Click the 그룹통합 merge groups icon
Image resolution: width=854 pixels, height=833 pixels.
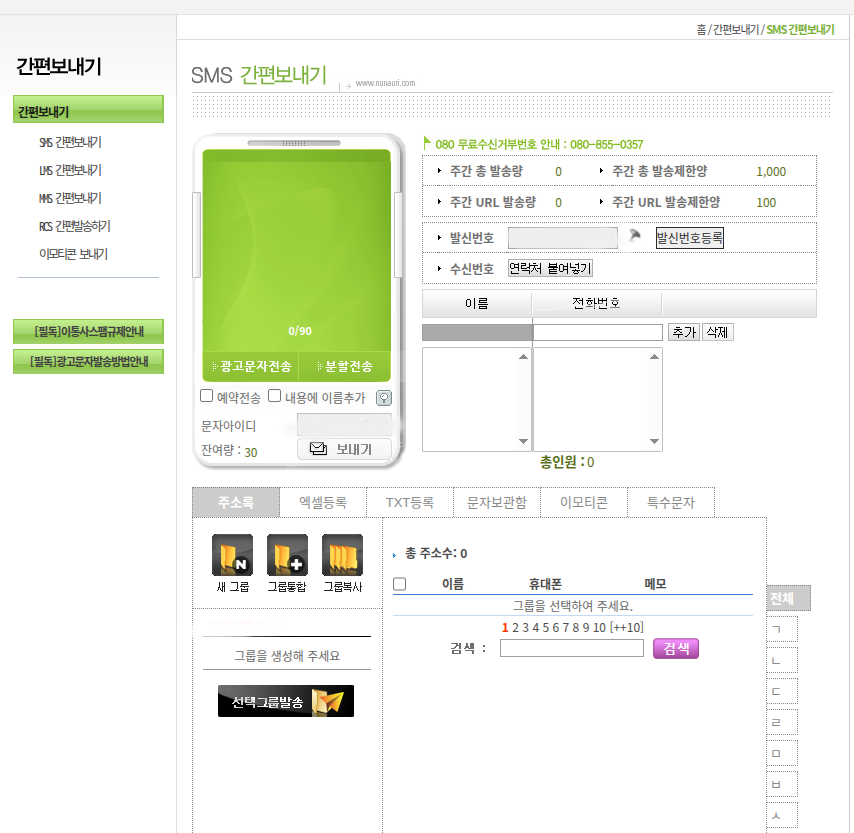[x=287, y=555]
